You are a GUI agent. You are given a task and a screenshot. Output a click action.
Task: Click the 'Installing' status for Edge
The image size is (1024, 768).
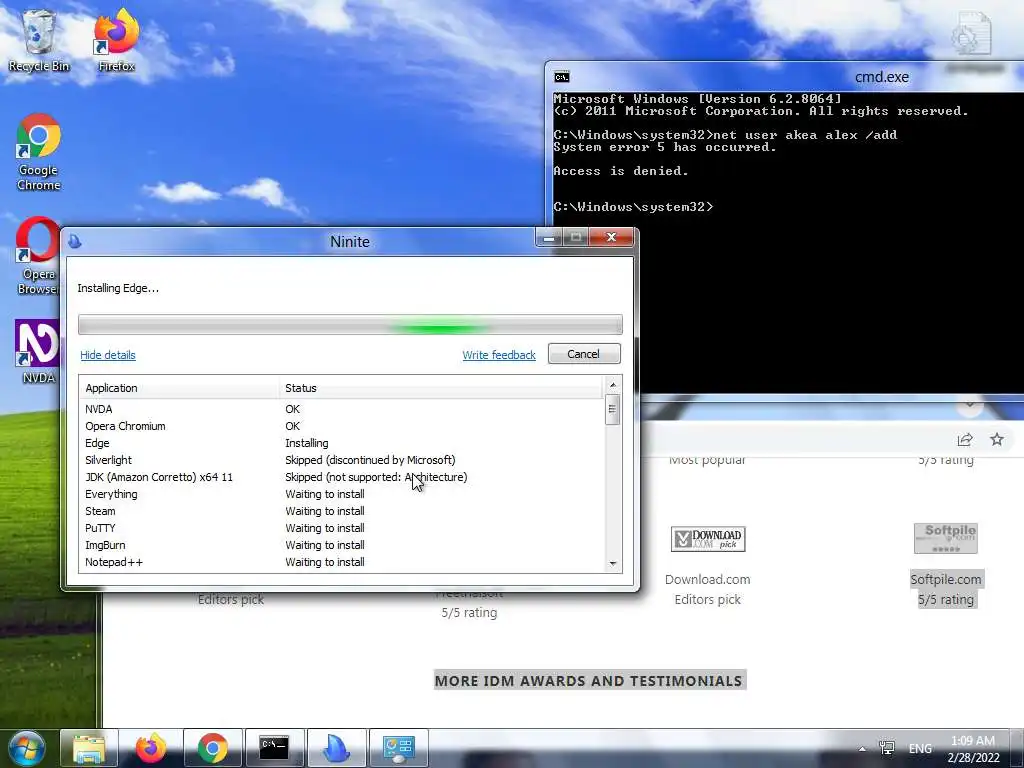(x=306, y=443)
